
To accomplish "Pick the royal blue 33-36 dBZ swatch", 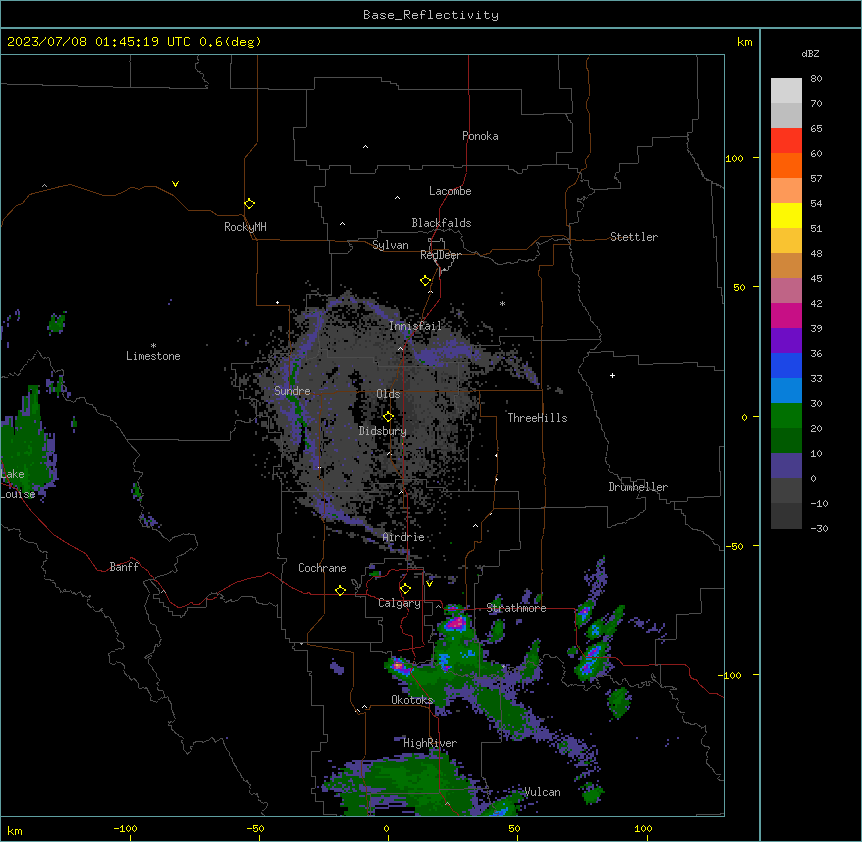I will pyautogui.click(x=786, y=365).
